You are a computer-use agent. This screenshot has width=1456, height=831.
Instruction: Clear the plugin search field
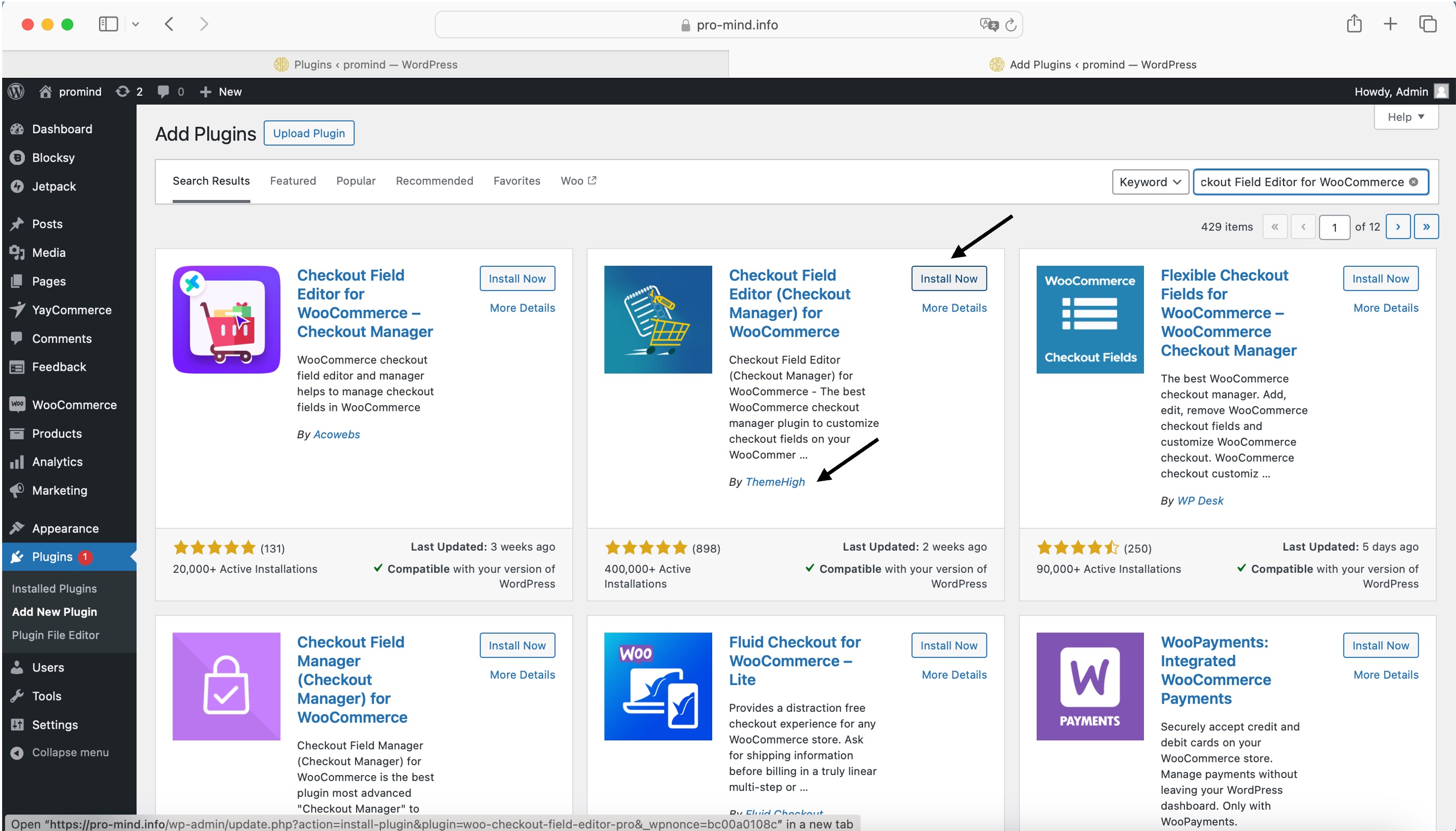pyautogui.click(x=1413, y=182)
